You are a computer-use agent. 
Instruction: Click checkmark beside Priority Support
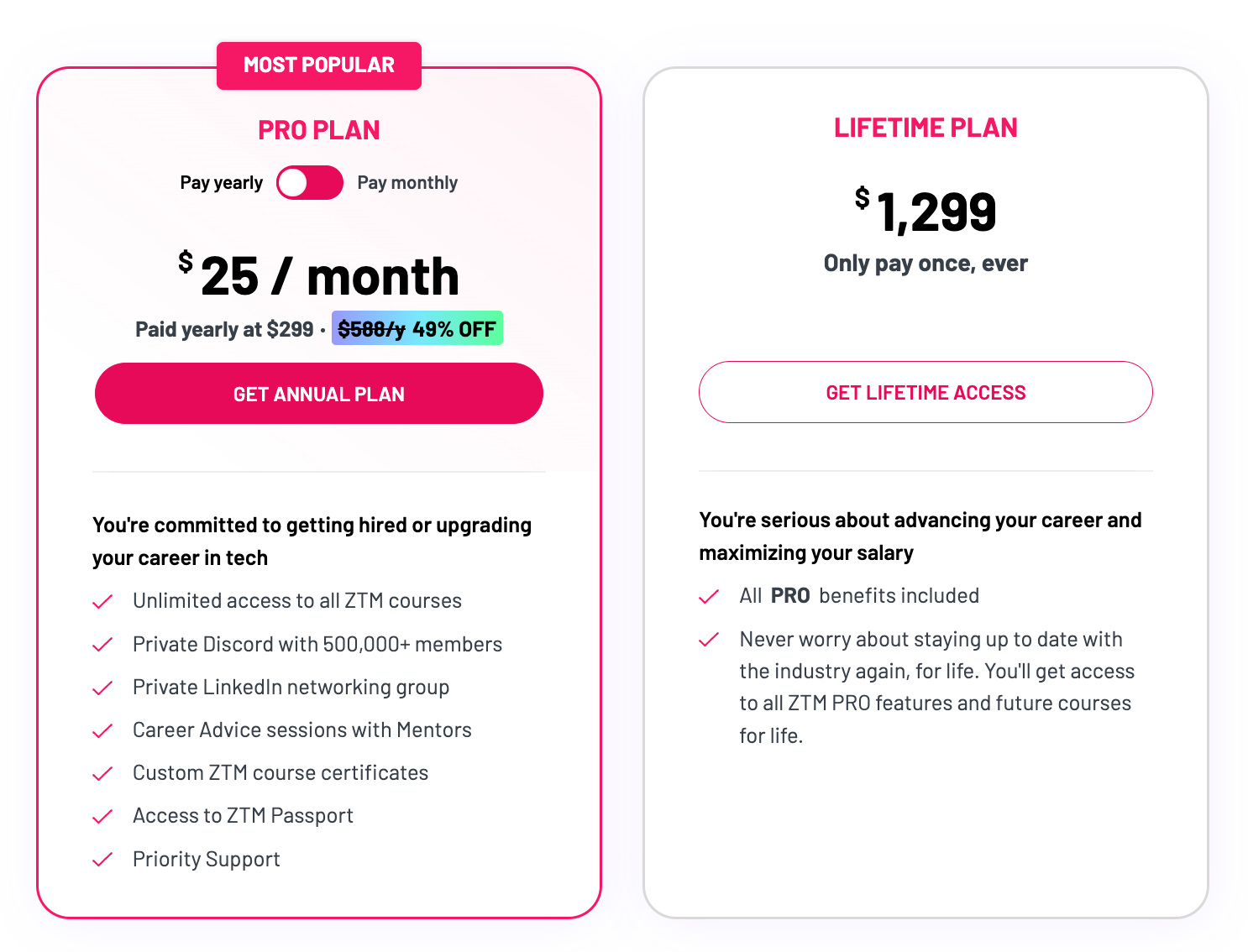[102, 860]
